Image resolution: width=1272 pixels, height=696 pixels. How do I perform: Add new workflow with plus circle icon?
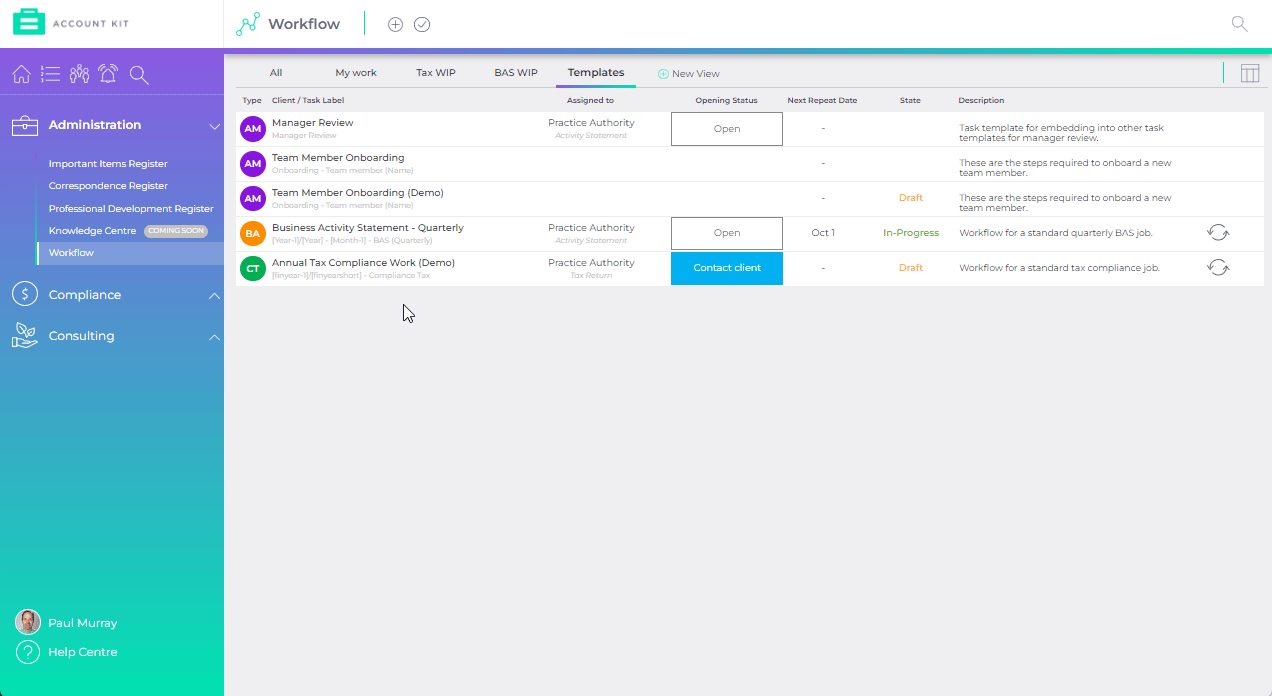395,24
